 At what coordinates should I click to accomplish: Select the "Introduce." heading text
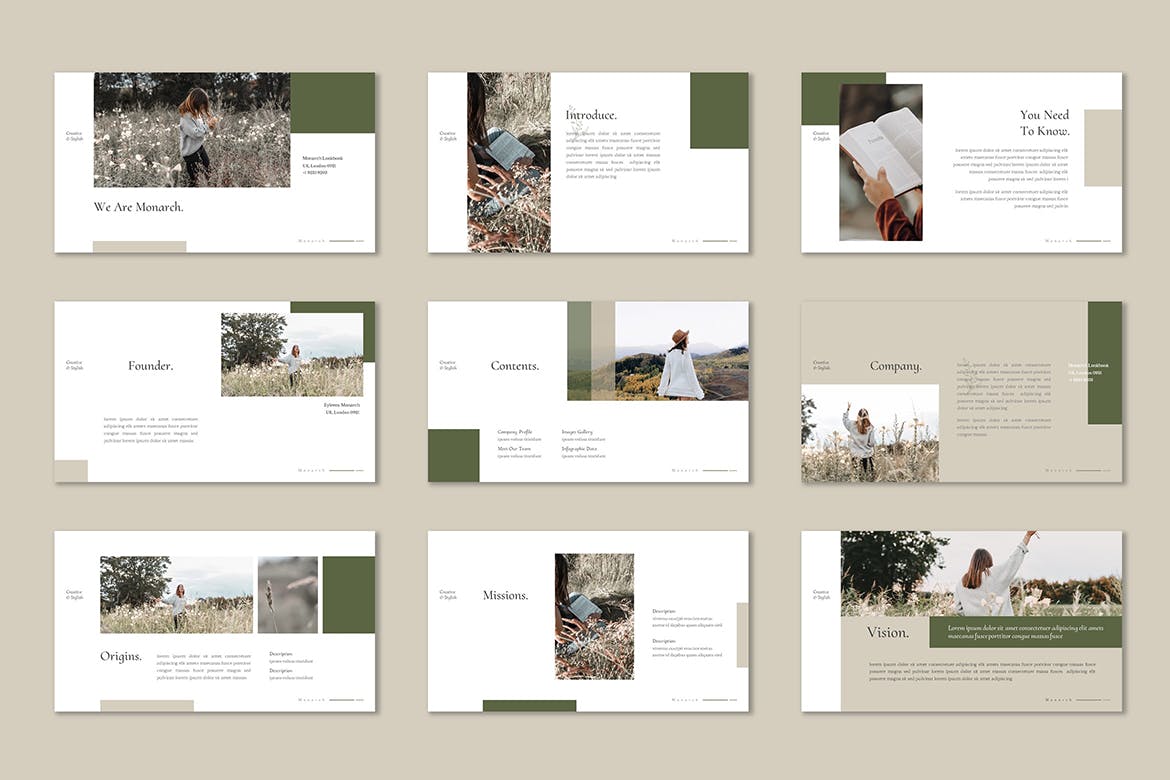click(x=591, y=115)
